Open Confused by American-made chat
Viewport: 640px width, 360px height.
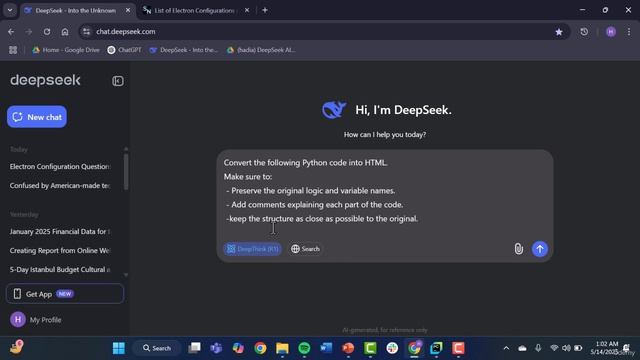60,185
